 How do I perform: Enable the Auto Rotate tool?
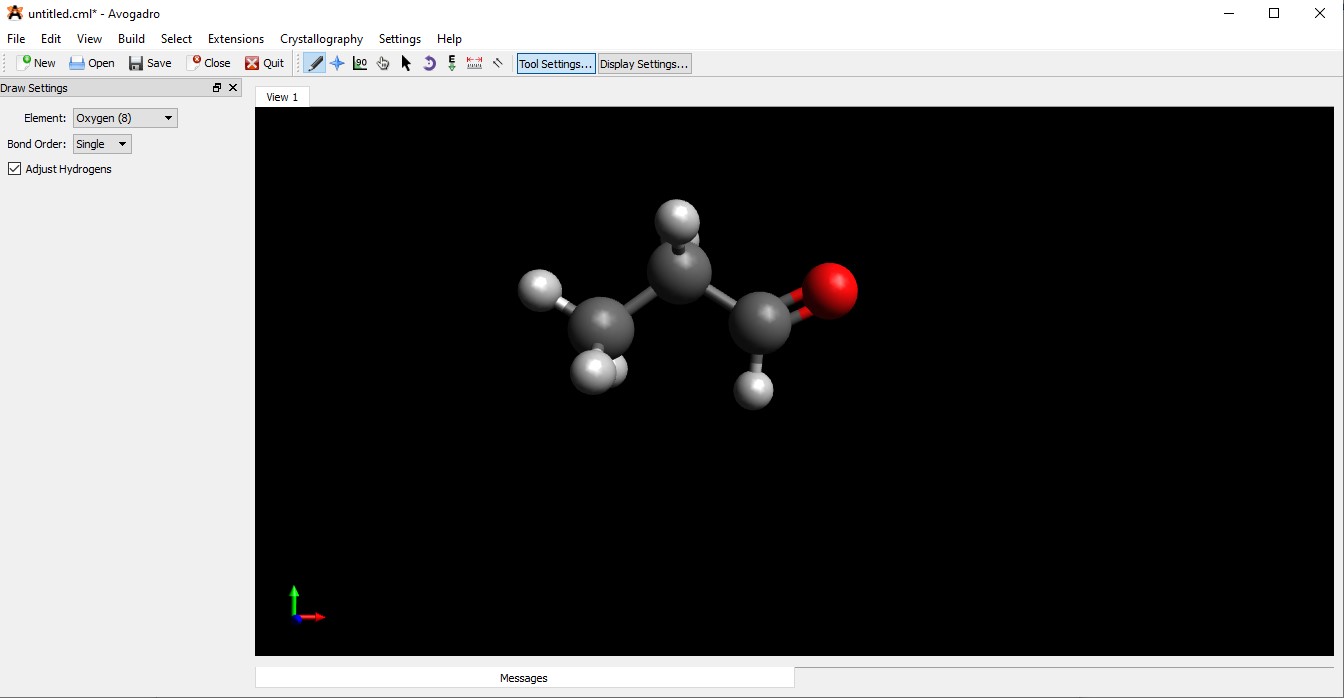coord(428,63)
